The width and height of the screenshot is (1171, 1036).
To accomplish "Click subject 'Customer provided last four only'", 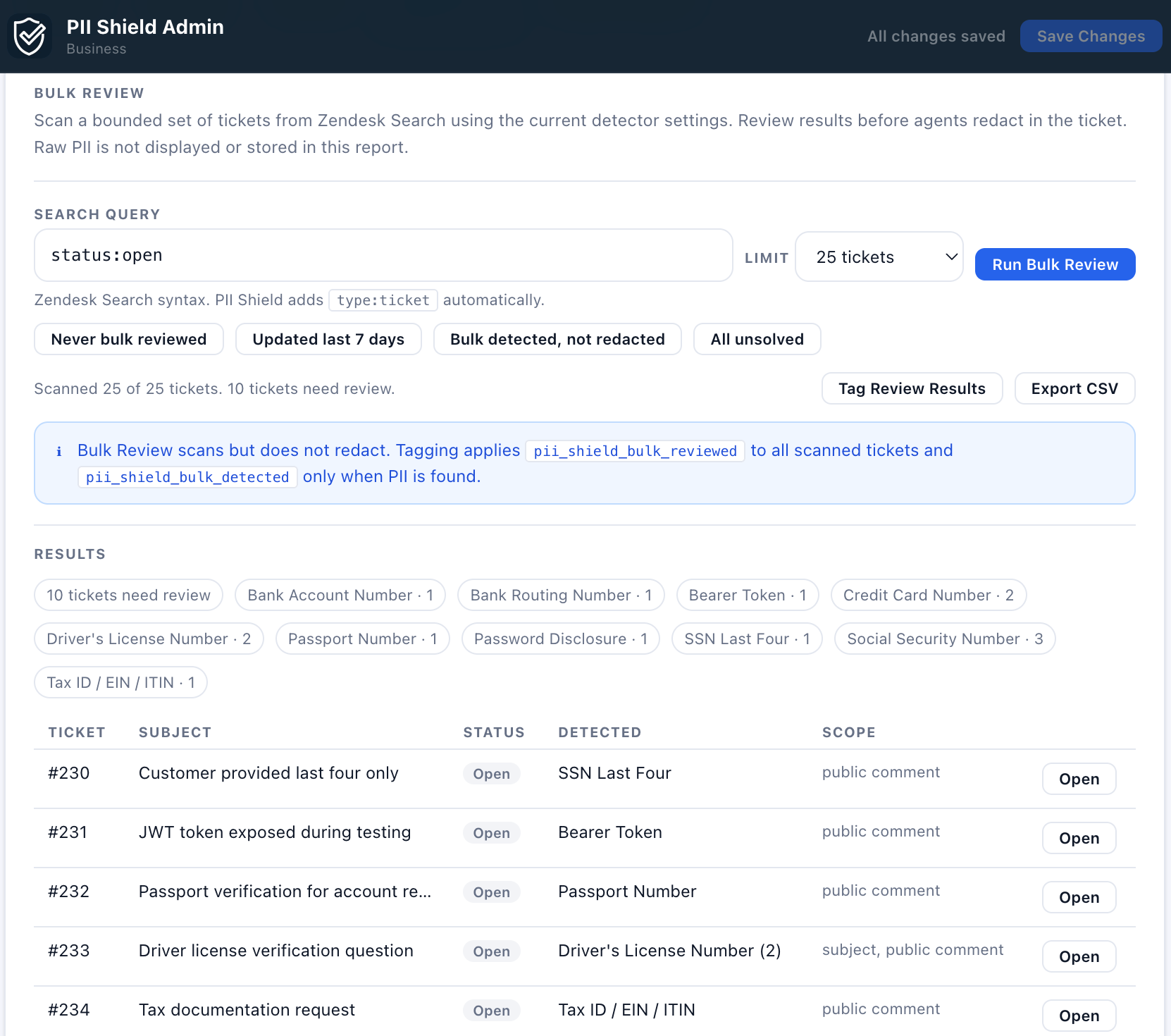I will 268,773.
